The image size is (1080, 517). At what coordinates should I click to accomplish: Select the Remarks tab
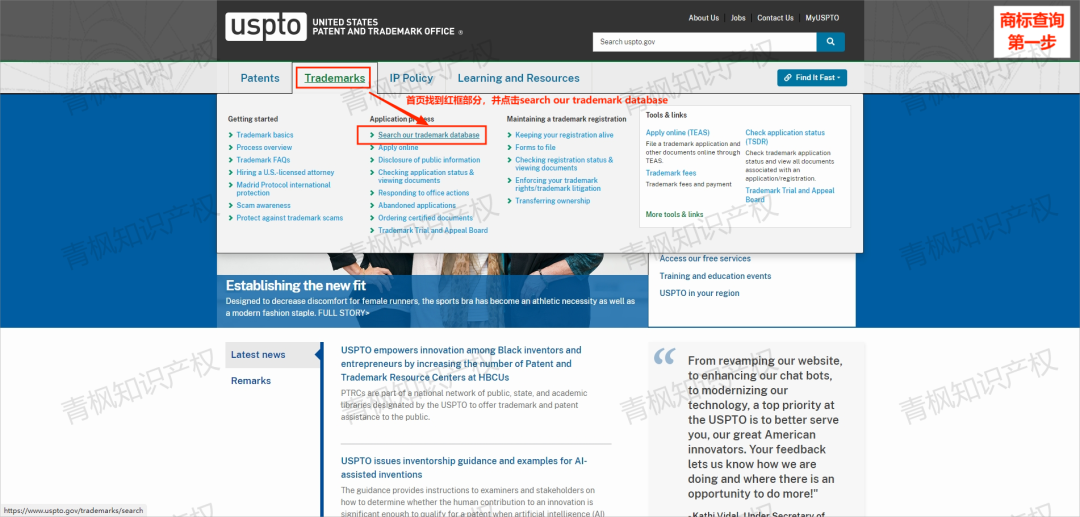tap(251, 381)
